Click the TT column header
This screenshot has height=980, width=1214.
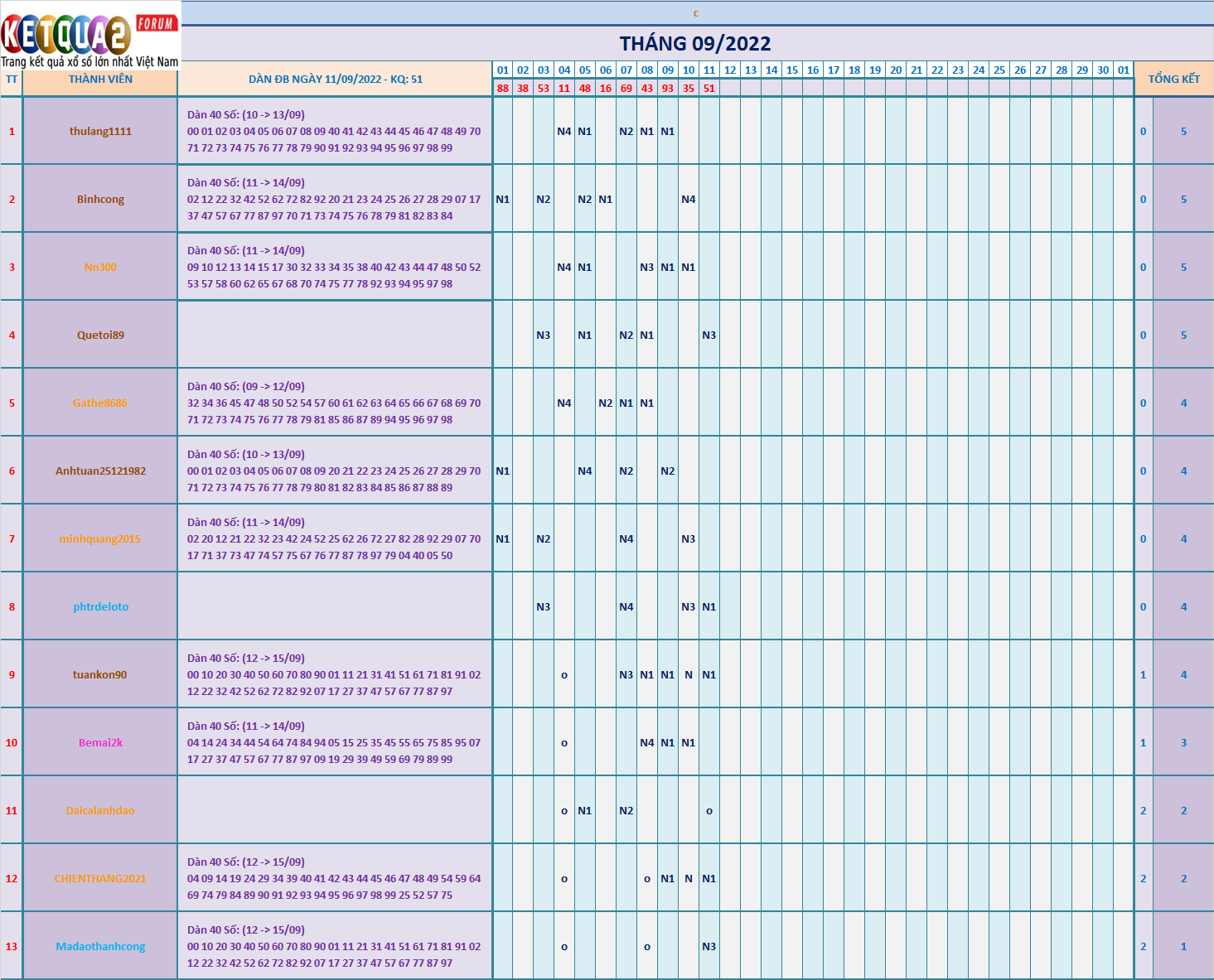12,80
